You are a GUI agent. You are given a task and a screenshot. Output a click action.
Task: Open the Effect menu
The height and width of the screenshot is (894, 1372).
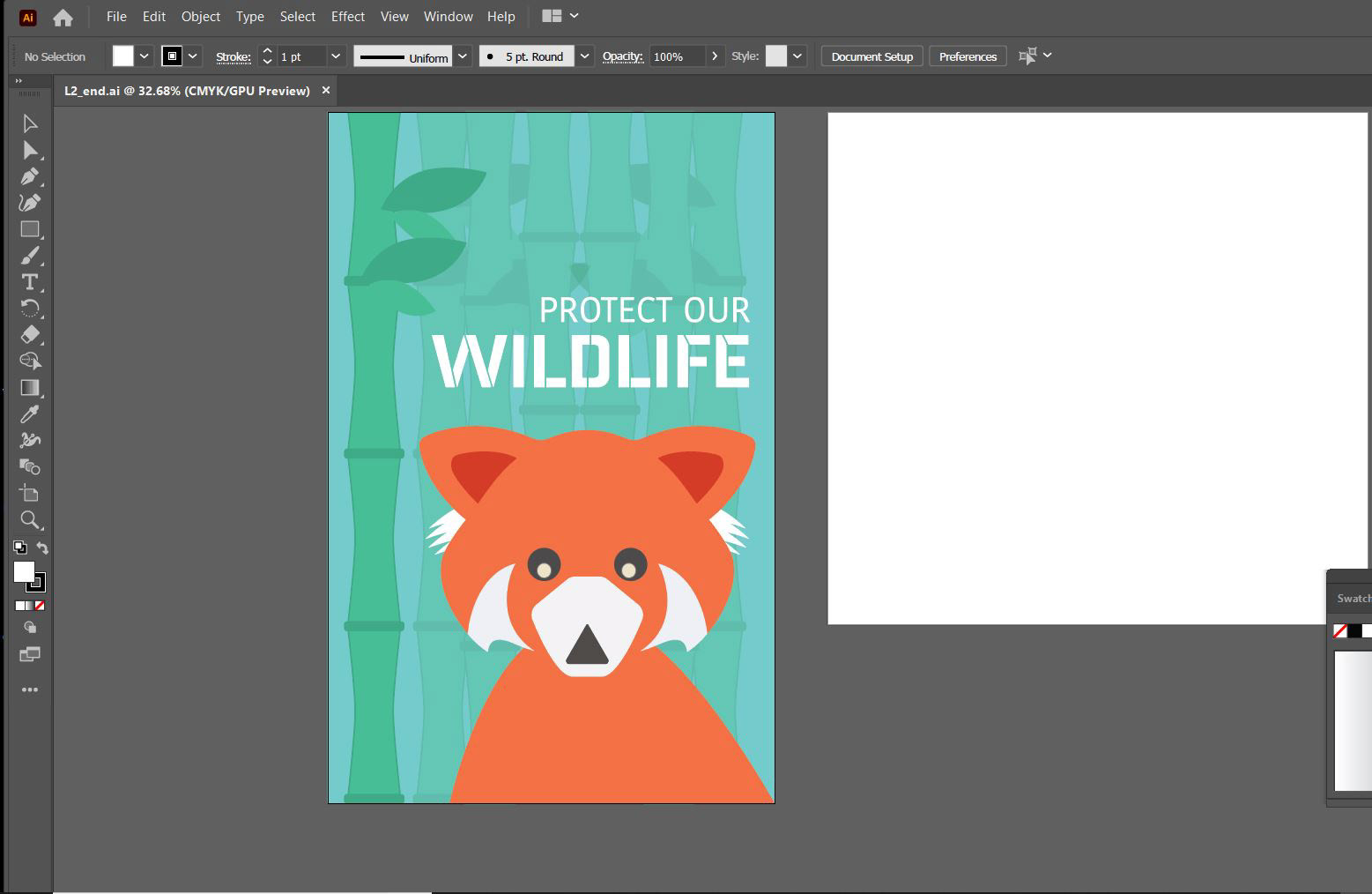point(348,17)
